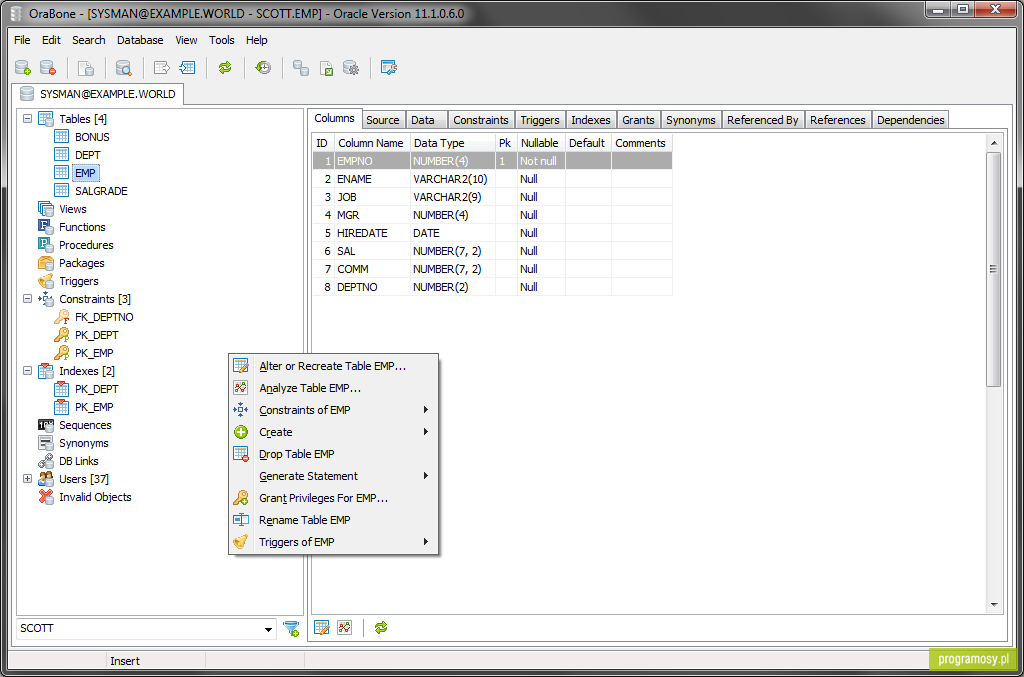The image size is (1024, 677).
Task: Select the FK_DEPTNO constraint
Action: [104, 317]
